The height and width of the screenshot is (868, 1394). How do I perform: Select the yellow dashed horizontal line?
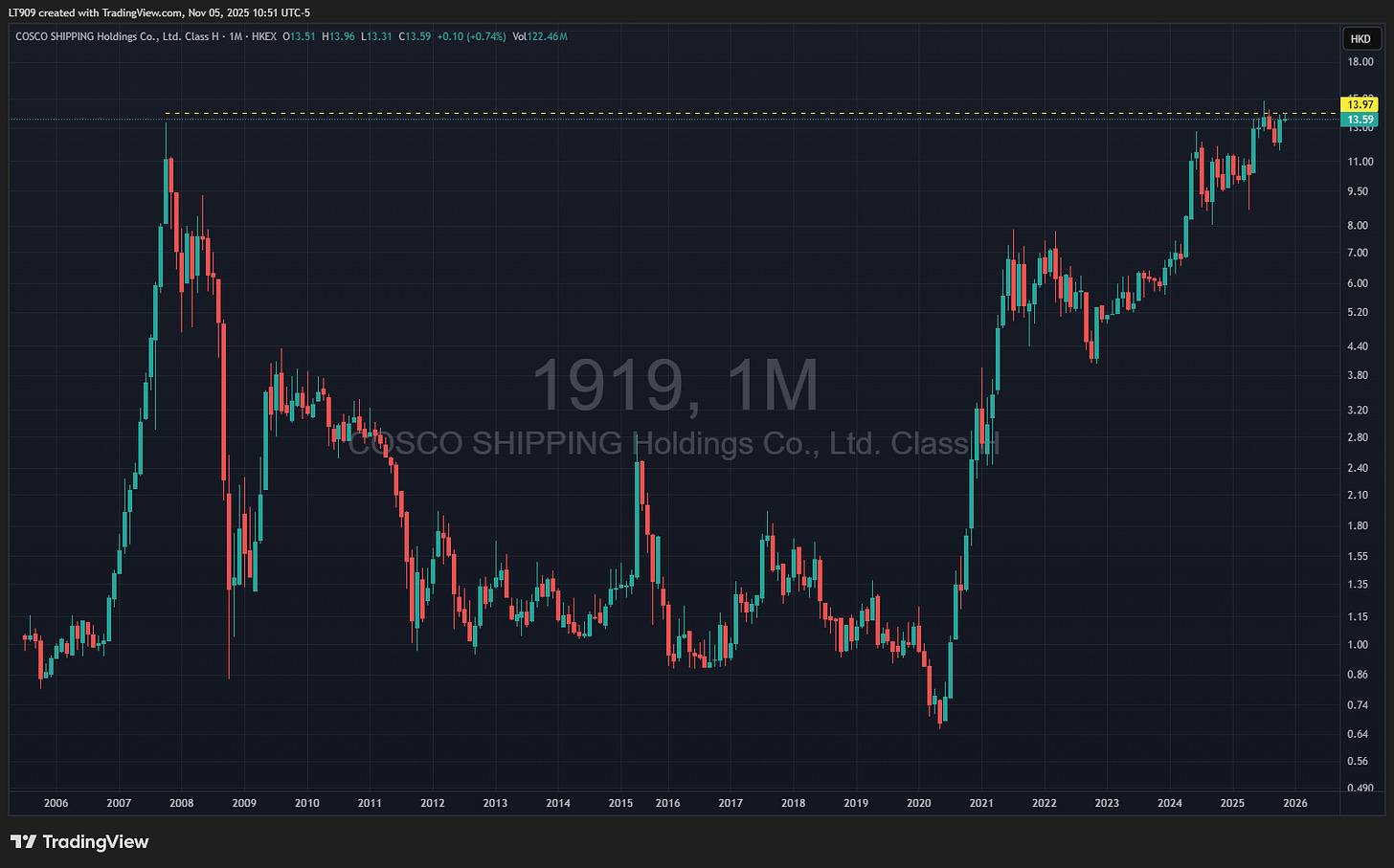click(x=753, y=114)
